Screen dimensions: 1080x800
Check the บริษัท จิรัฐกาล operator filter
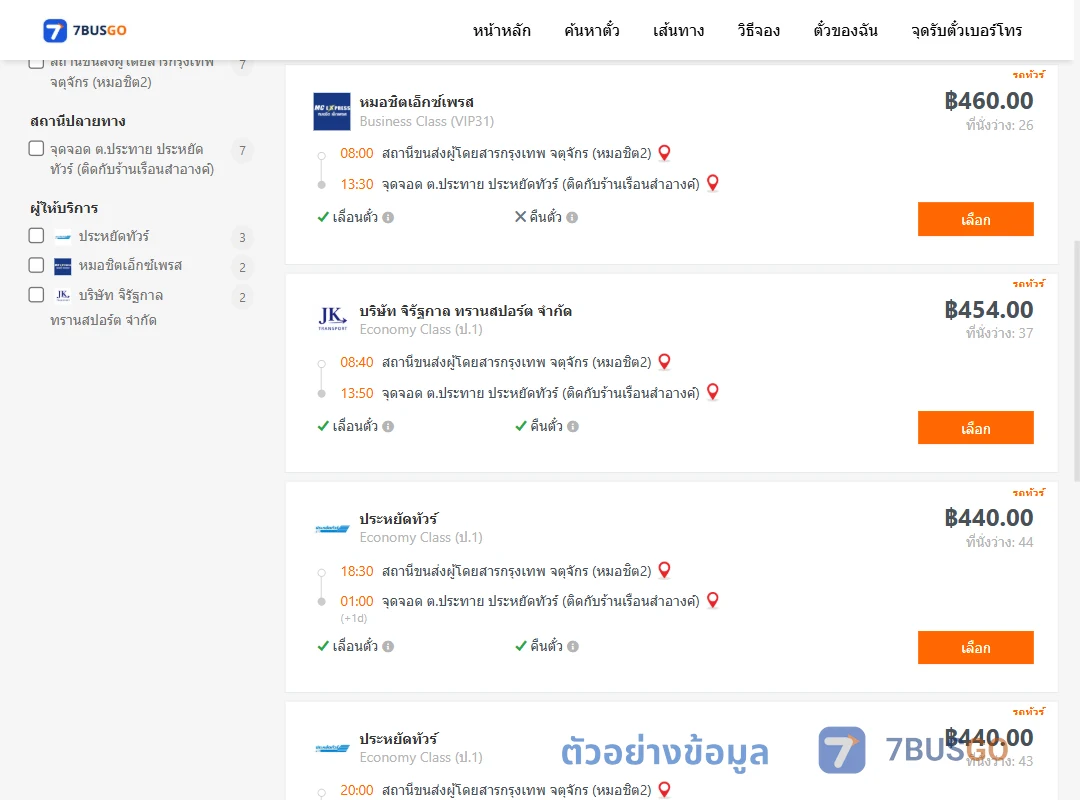point(37,295)
